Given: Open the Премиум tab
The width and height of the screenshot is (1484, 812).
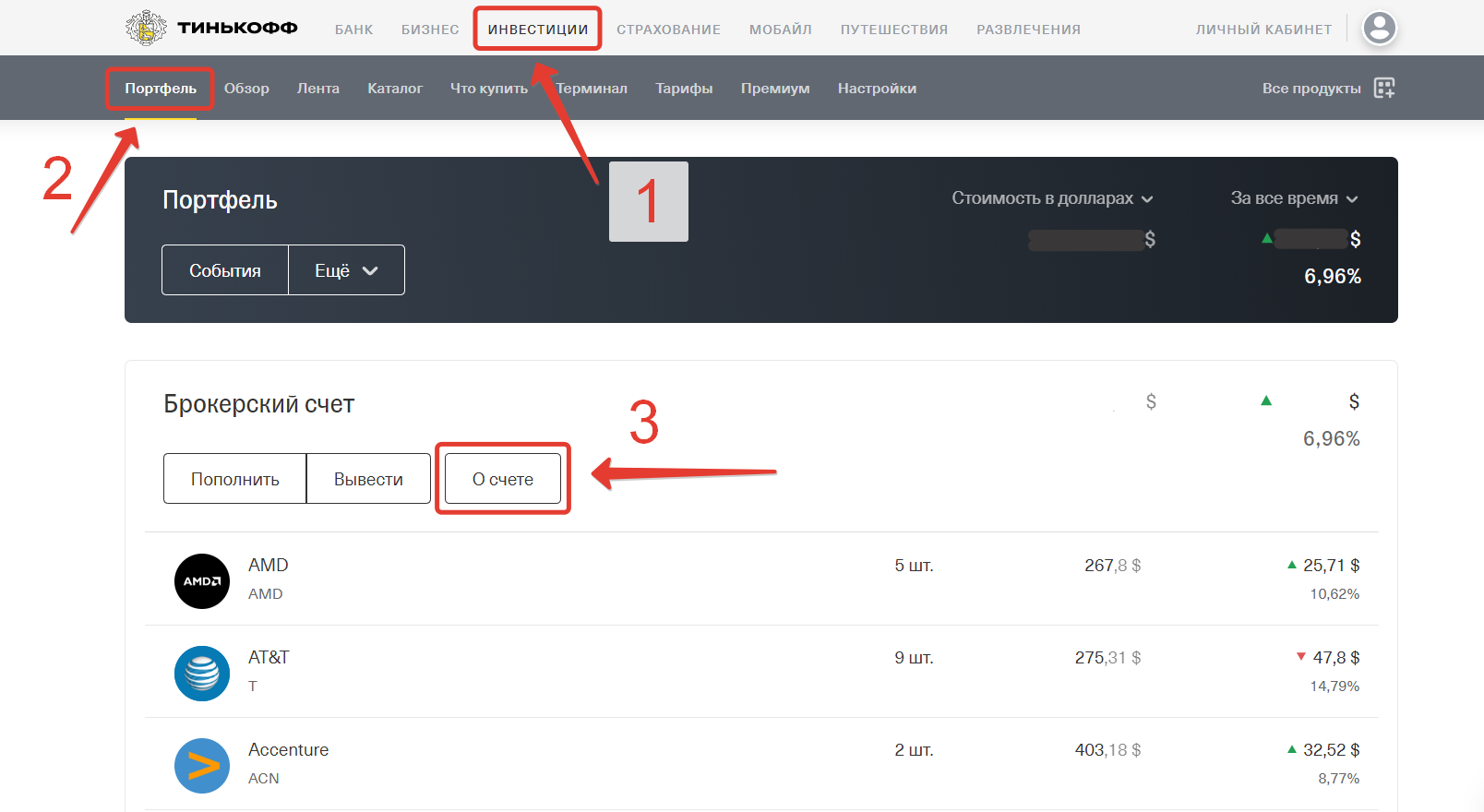Looking at the screenshot, I should coord(775,89).
